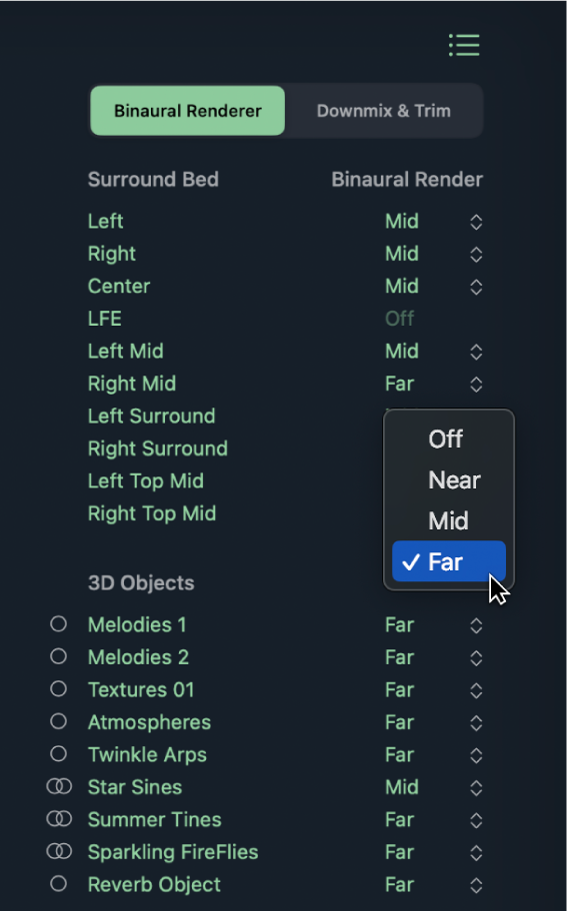
Task: Click the stereo object icon beside Star Sines
Action: 59,787
